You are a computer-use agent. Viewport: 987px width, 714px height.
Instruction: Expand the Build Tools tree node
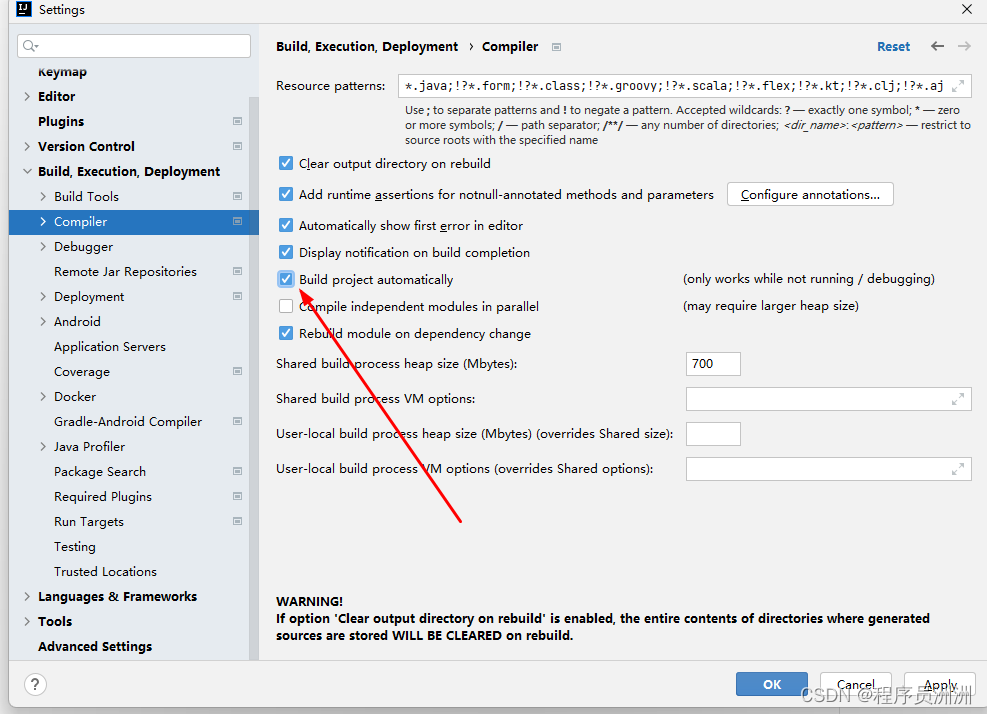click(43, 197)
